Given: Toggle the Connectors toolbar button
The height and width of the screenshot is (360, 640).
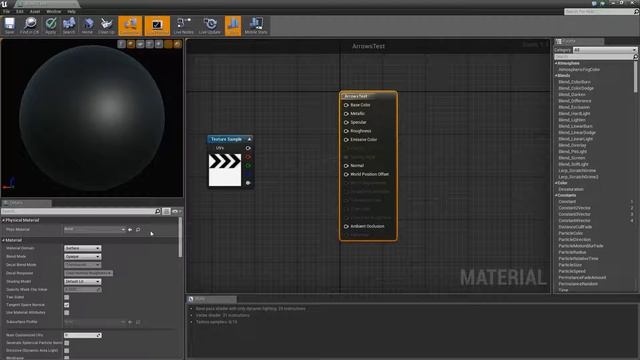Looking at the screenshot, I should (x=130, y=26).
